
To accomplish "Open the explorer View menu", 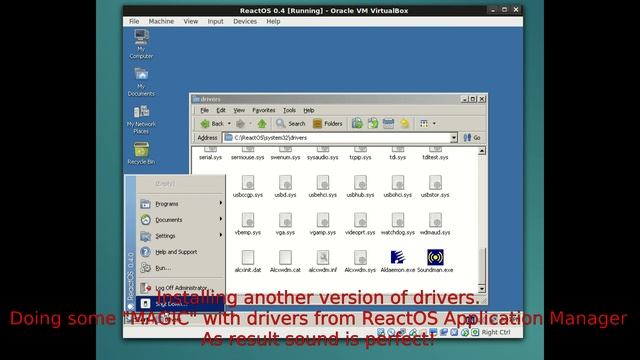I will 239,110.
